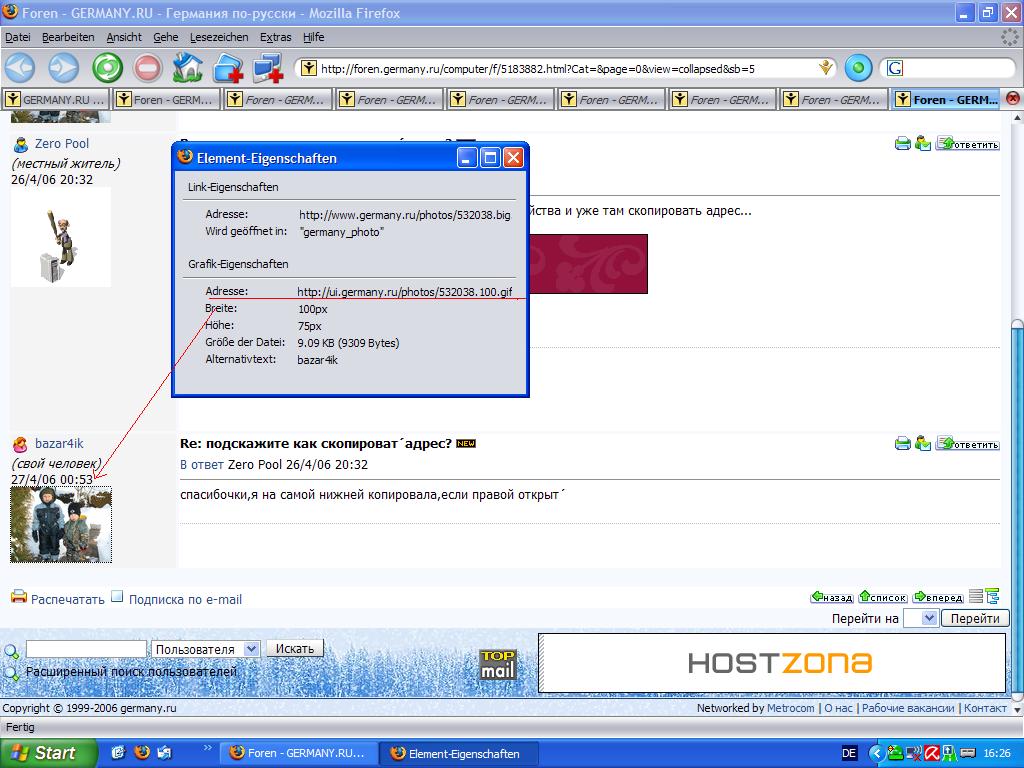Viewport: 1024px width, 768px height.
Task: Expand the Перейти на forum dropdown
Action: pyautogui.click(x=928, y=618)
